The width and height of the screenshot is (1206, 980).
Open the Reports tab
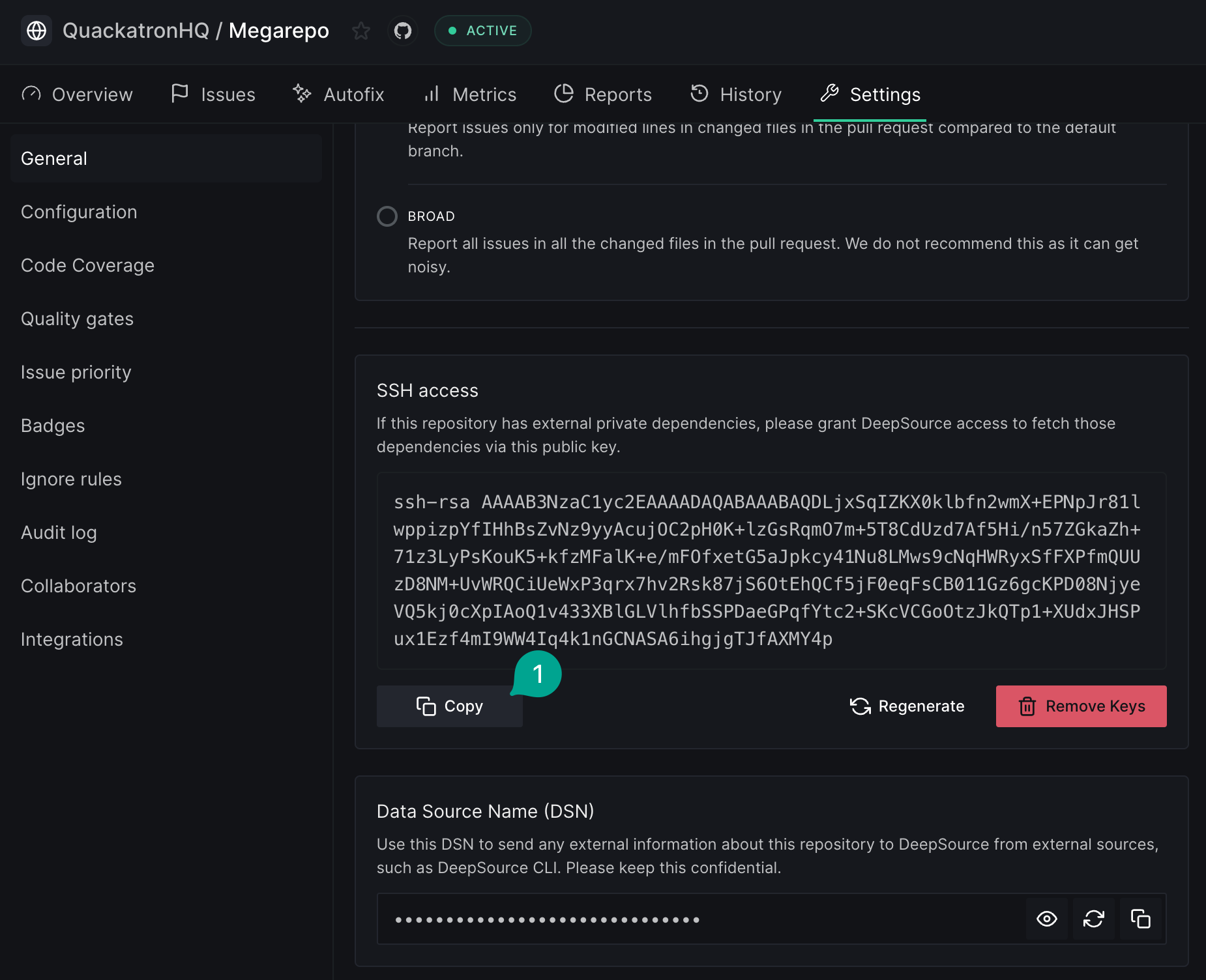[x=602, y=94]
